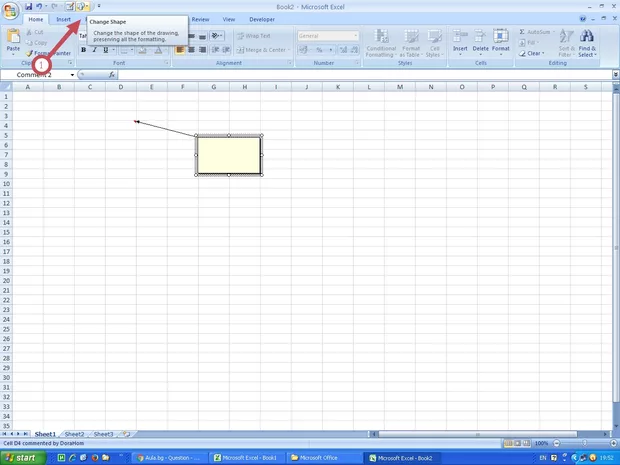Select Align Text Left
The width and height of the screenshot is (620, 465).
pyautogui.click(x=180, y=50)
